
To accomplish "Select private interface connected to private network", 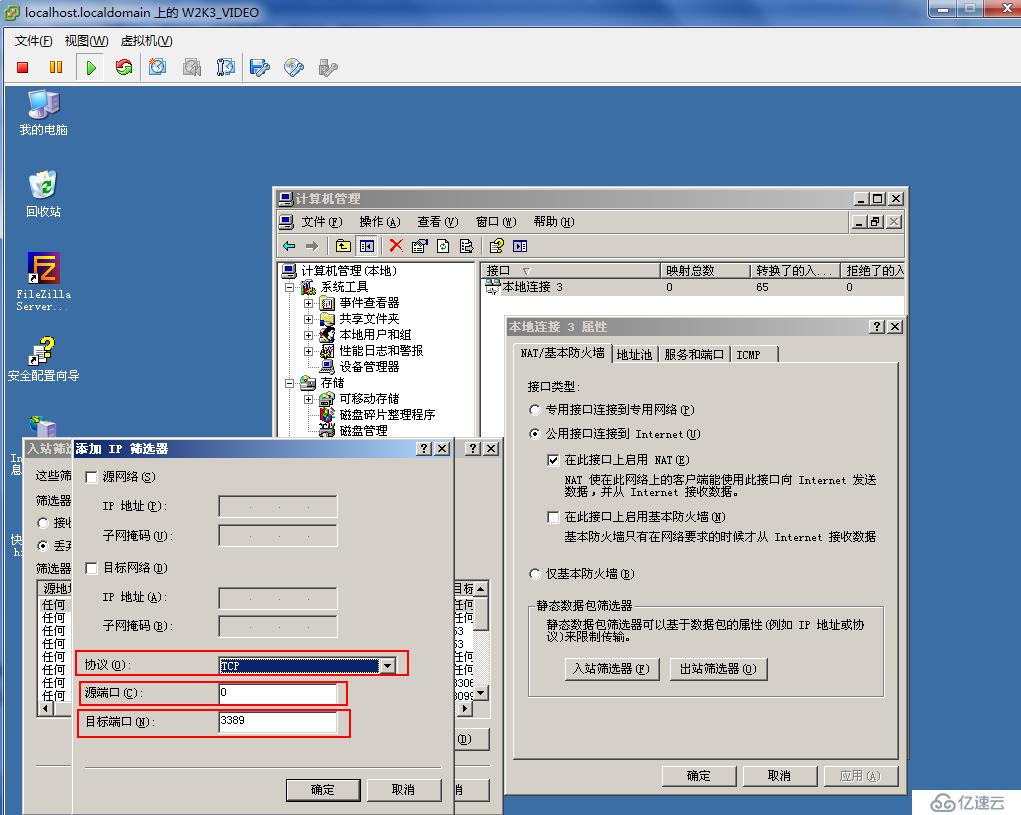I will pos(535,410).
